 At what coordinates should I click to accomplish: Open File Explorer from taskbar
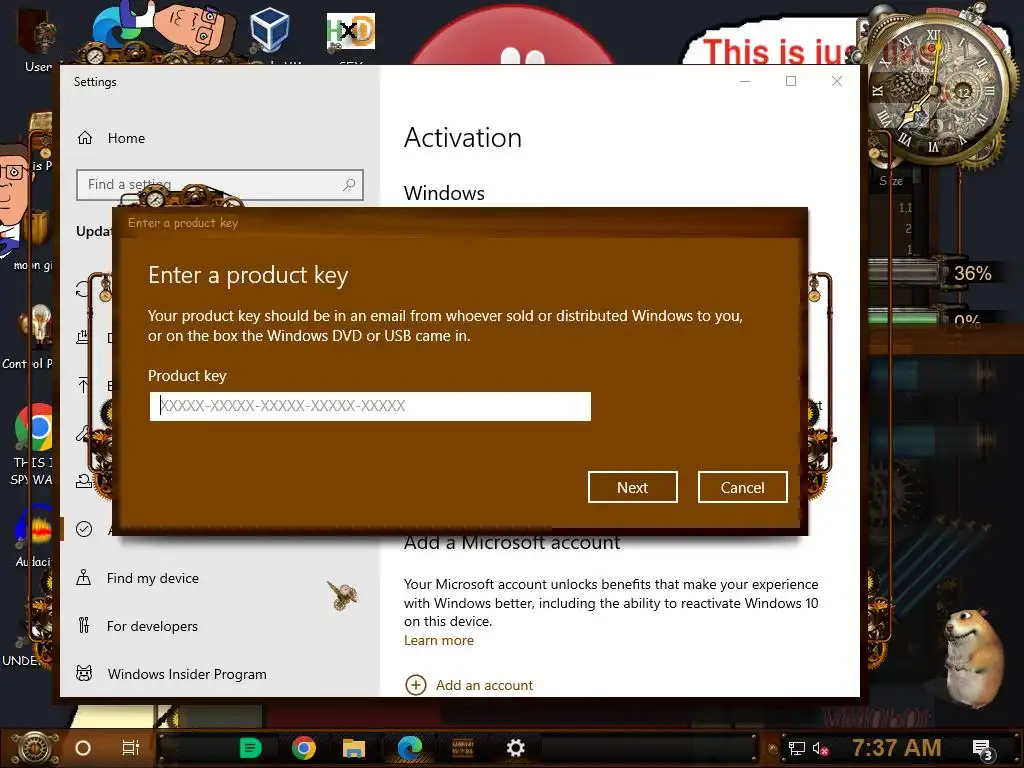coord(354,748)
